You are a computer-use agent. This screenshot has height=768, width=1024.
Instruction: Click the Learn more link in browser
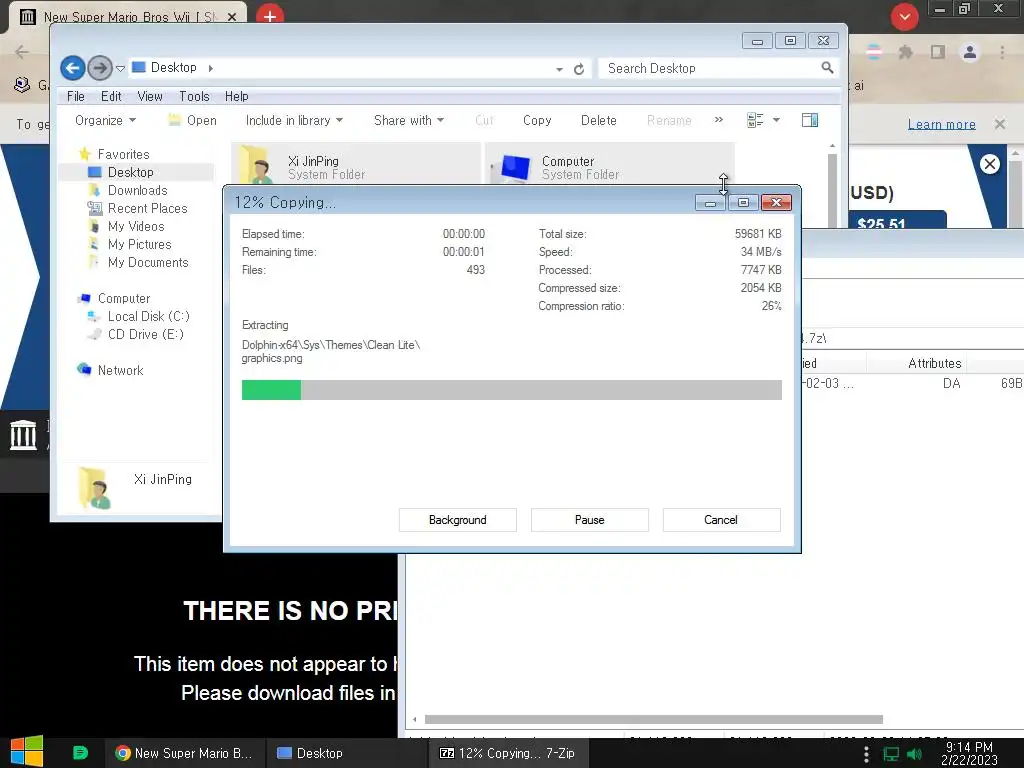[x=941, y=124]
